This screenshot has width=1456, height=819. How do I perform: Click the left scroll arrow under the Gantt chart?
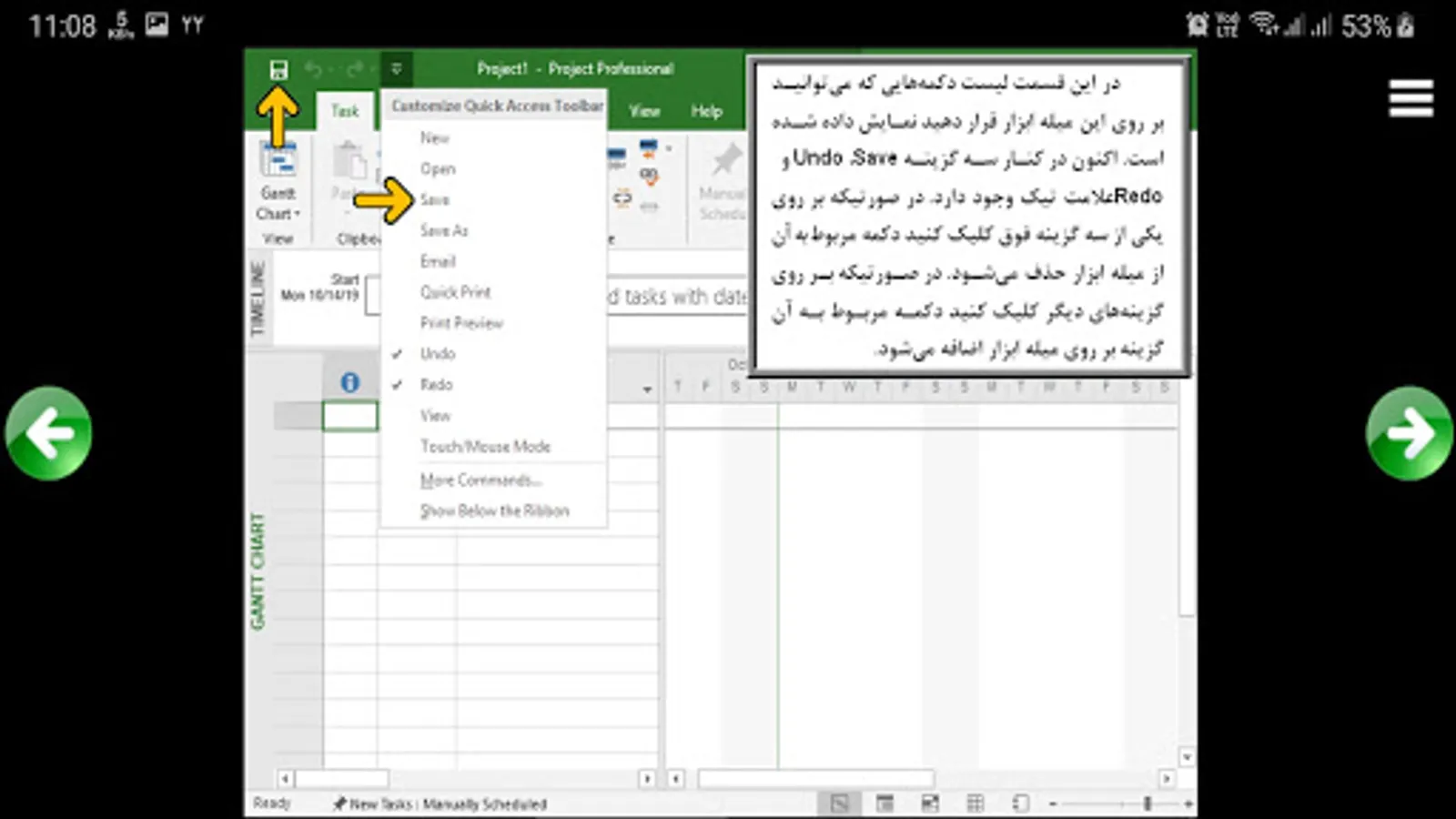point(676,779)
